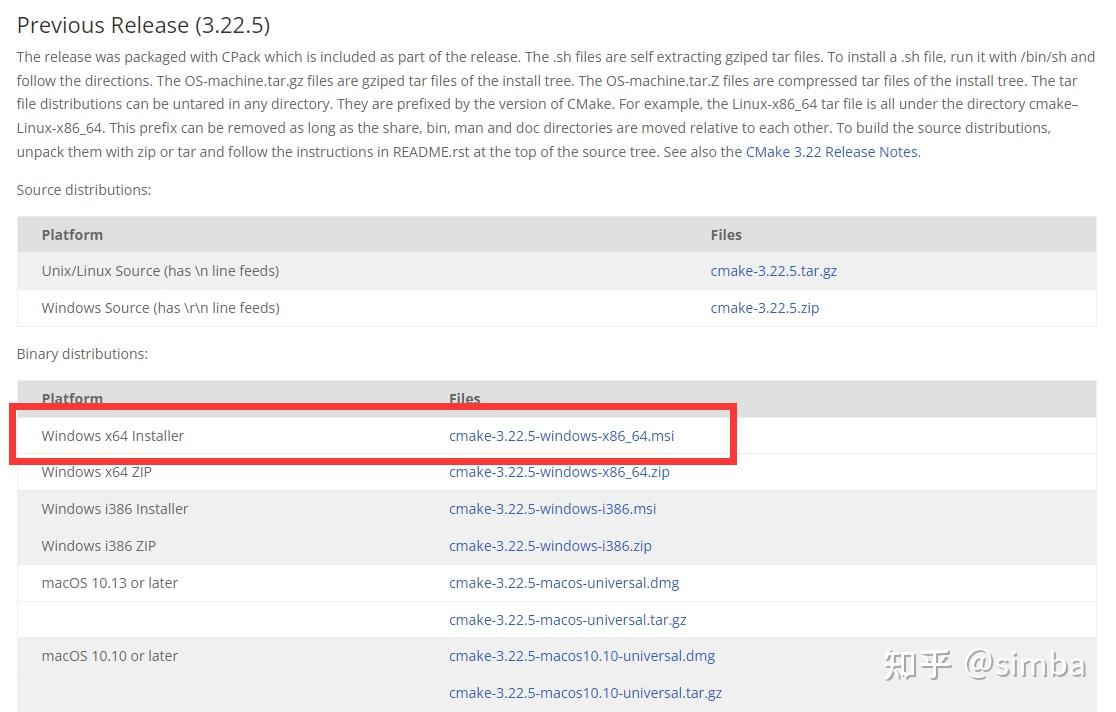Download cmake-3.22.5-macos10.10-universal.tar.gz
This screenshot has width=1116, height=712.
pyautogui.click(x=585, y=692)
